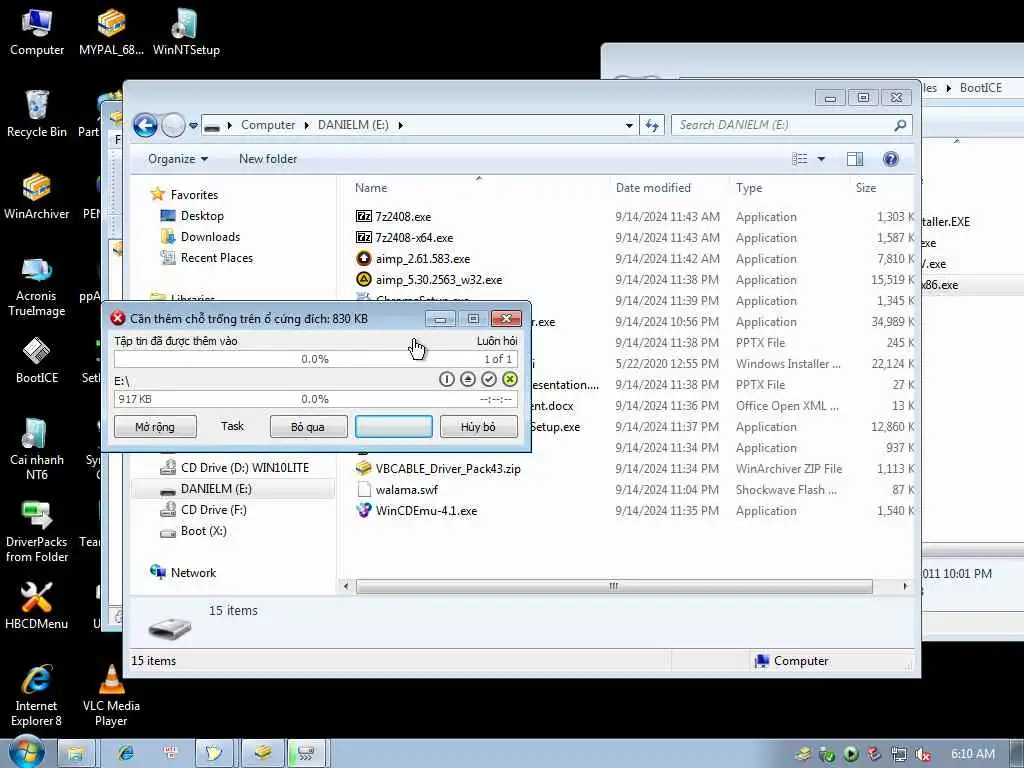
Task: Open Explorer help question mark
Action: click(890, 159)
